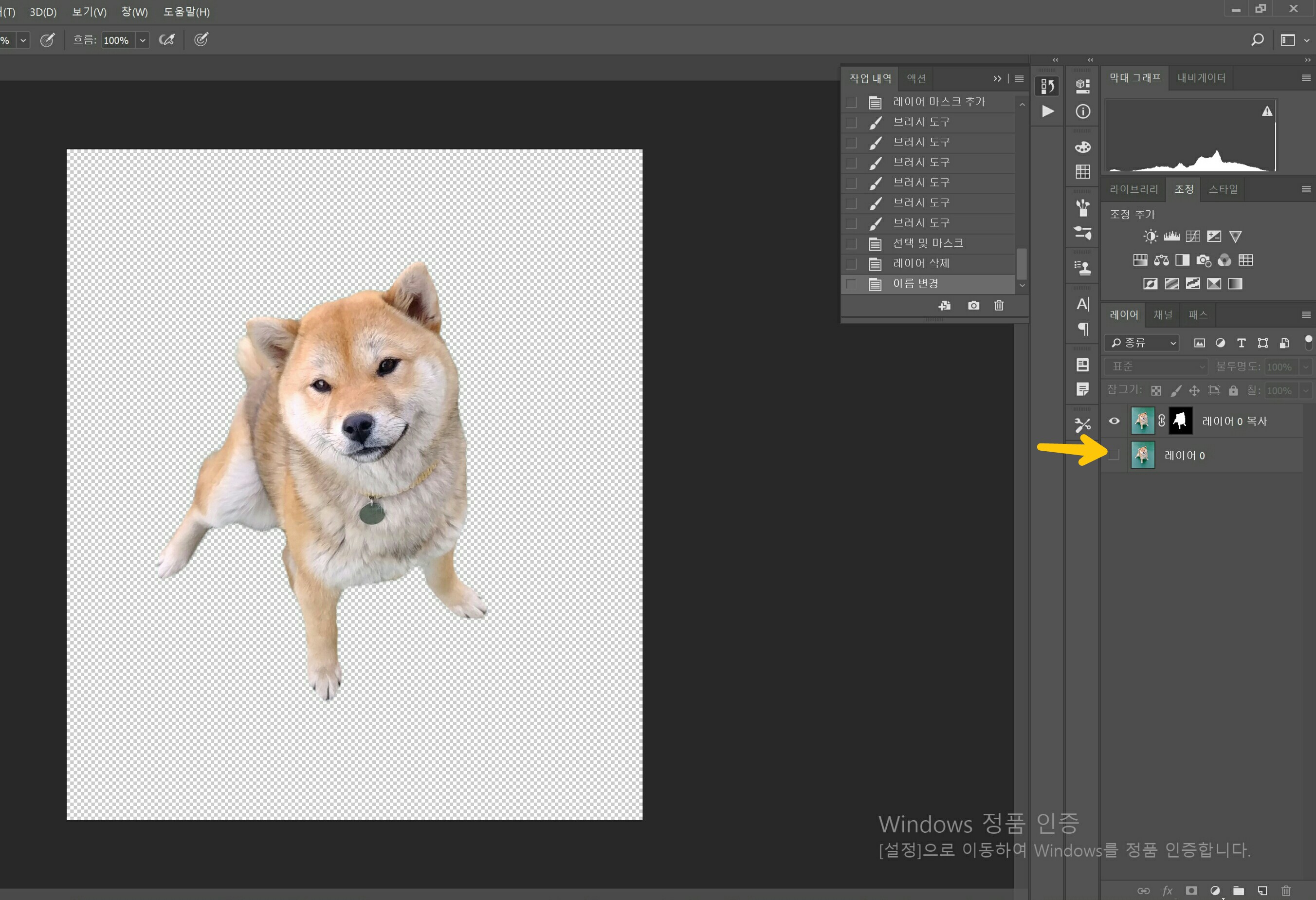Lock all with the padlock icon
This screenshot has height=900, width=1316.
(1233, 390)
